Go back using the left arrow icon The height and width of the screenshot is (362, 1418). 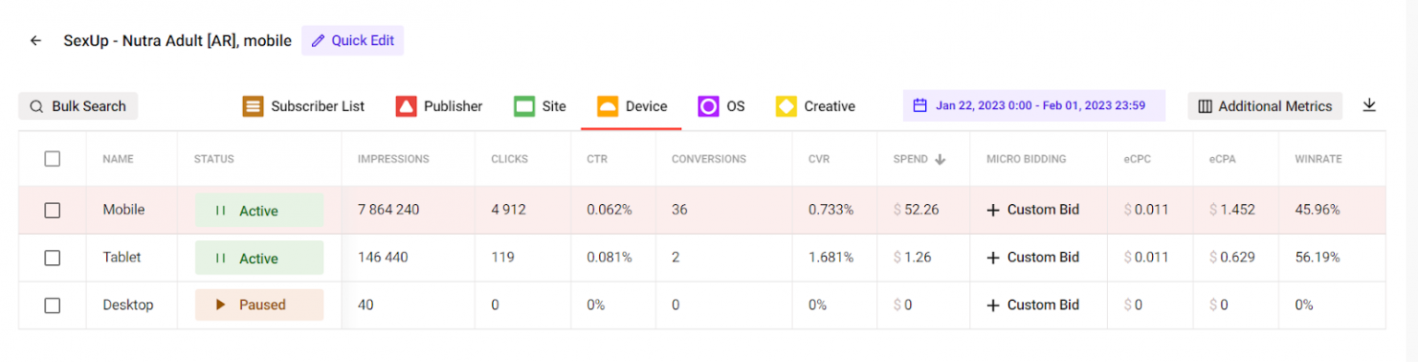pos(36,41)
